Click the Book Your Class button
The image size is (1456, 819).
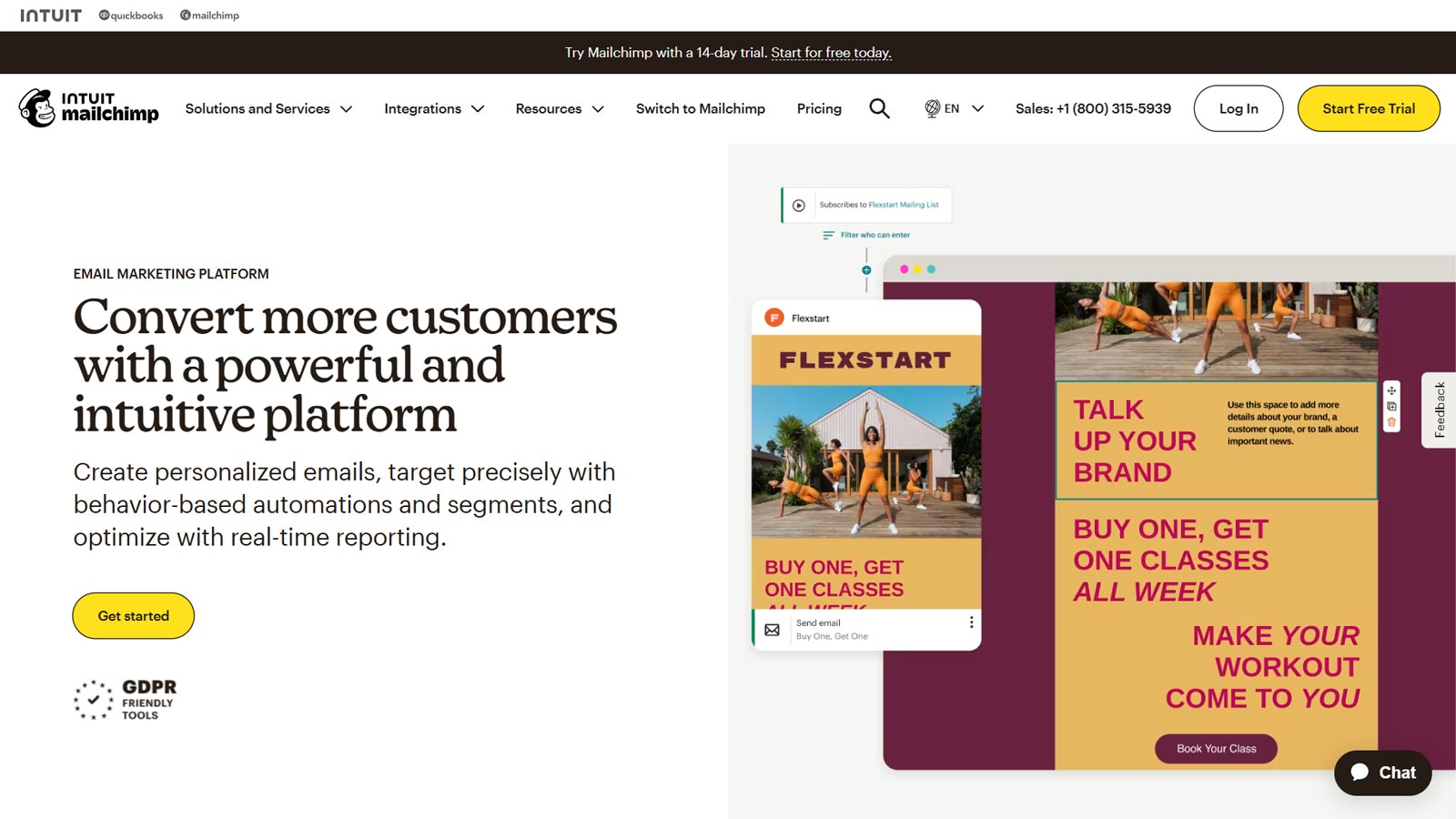click(x=1216, y=749)
